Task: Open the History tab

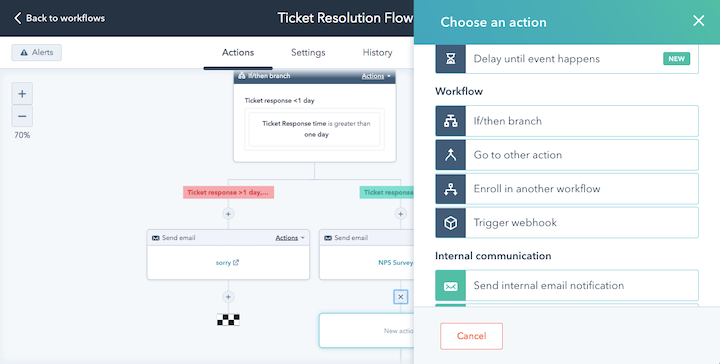Action: [377, 52]
